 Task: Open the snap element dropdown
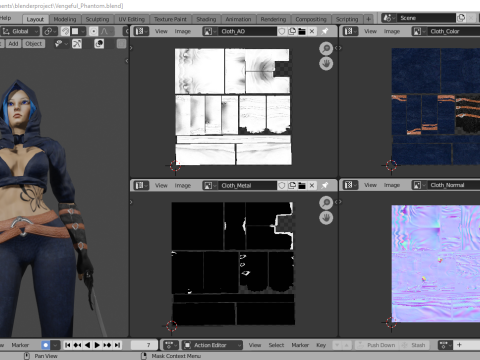point(79,31)
